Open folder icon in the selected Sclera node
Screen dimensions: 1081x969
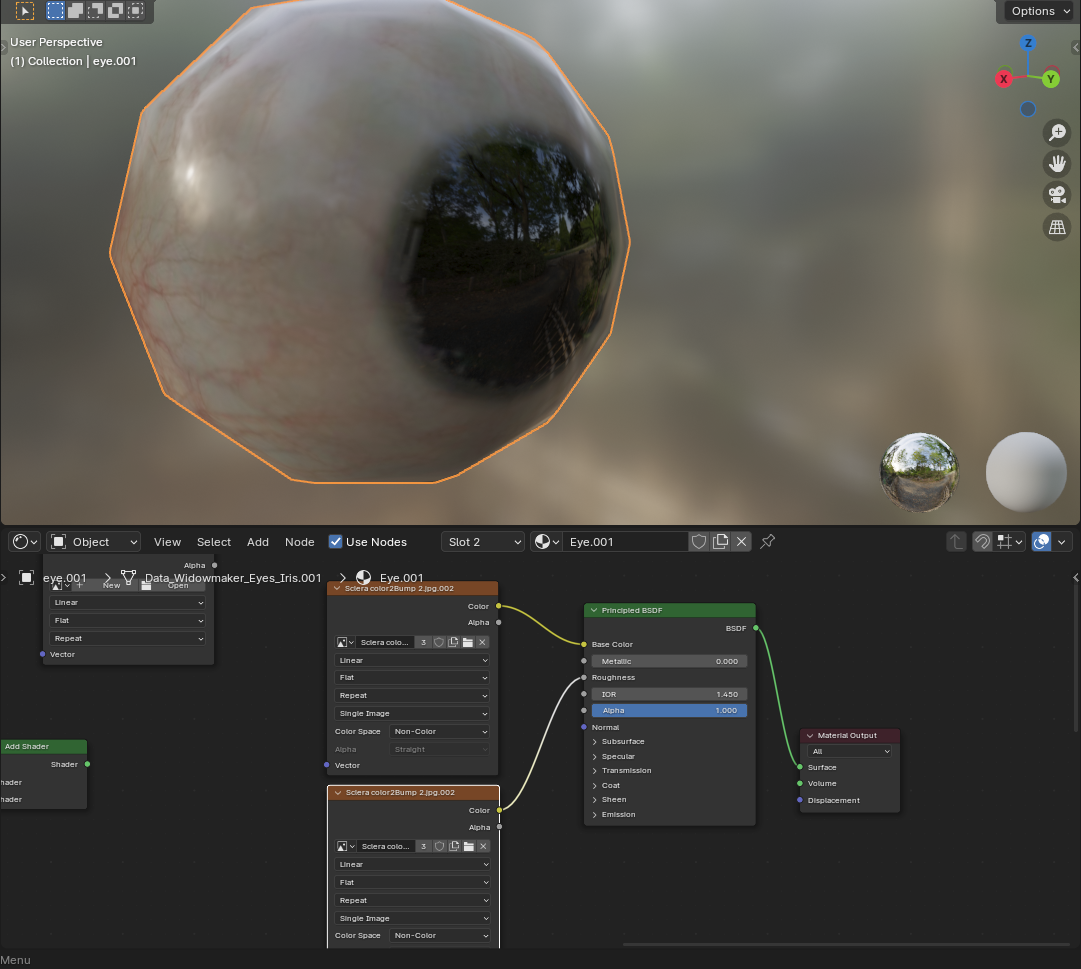[x=469, y=846]
